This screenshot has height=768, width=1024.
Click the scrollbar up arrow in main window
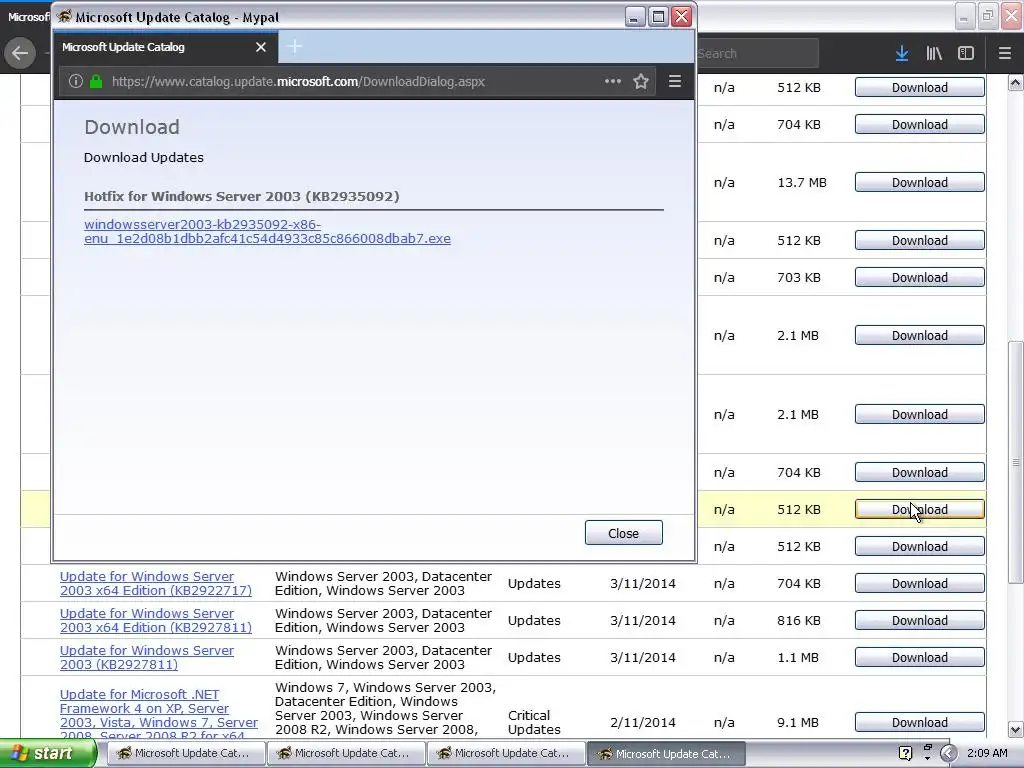click(1015, 83)
